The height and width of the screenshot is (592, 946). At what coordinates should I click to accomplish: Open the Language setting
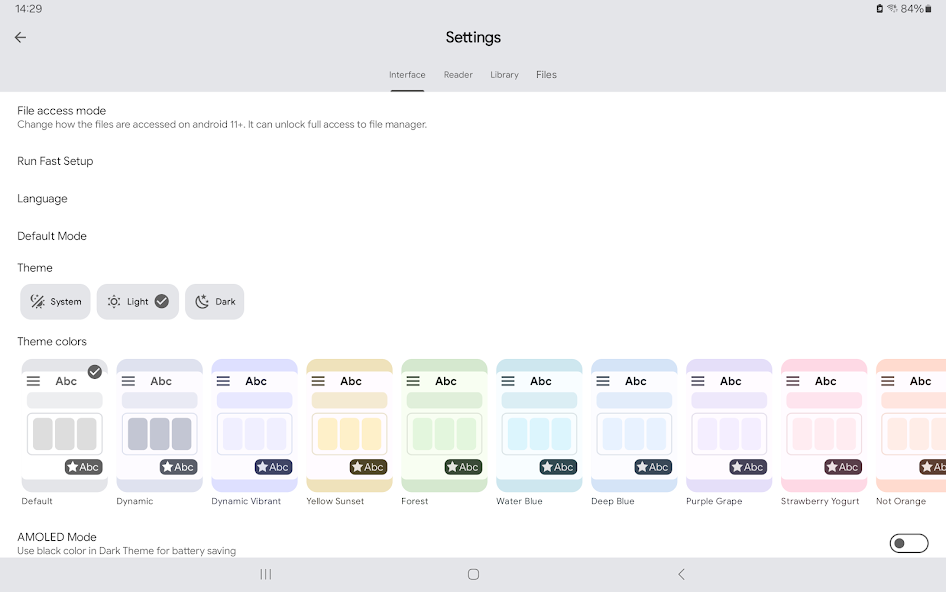(x=42, y=198)
